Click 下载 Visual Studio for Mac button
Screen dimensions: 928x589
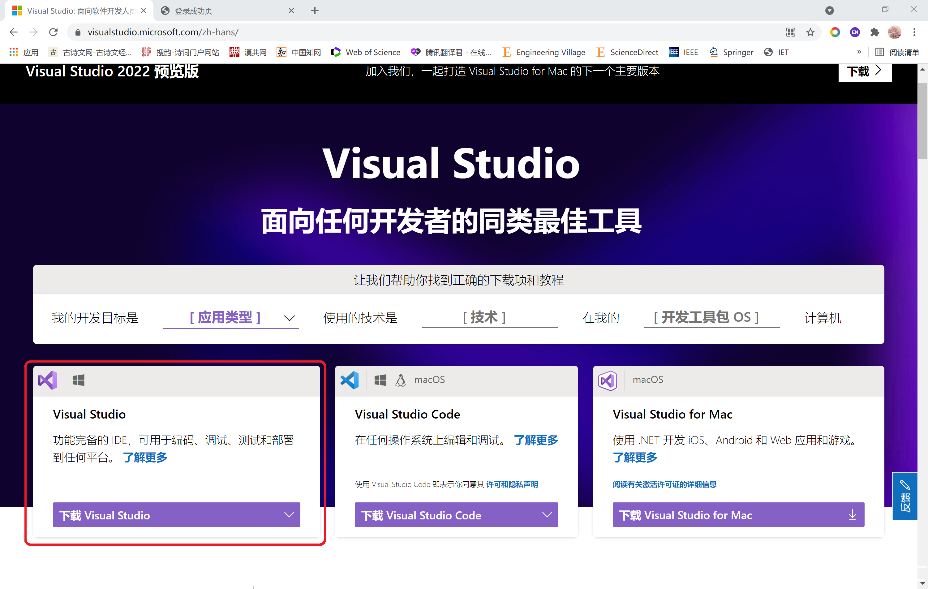click(739, 514)
